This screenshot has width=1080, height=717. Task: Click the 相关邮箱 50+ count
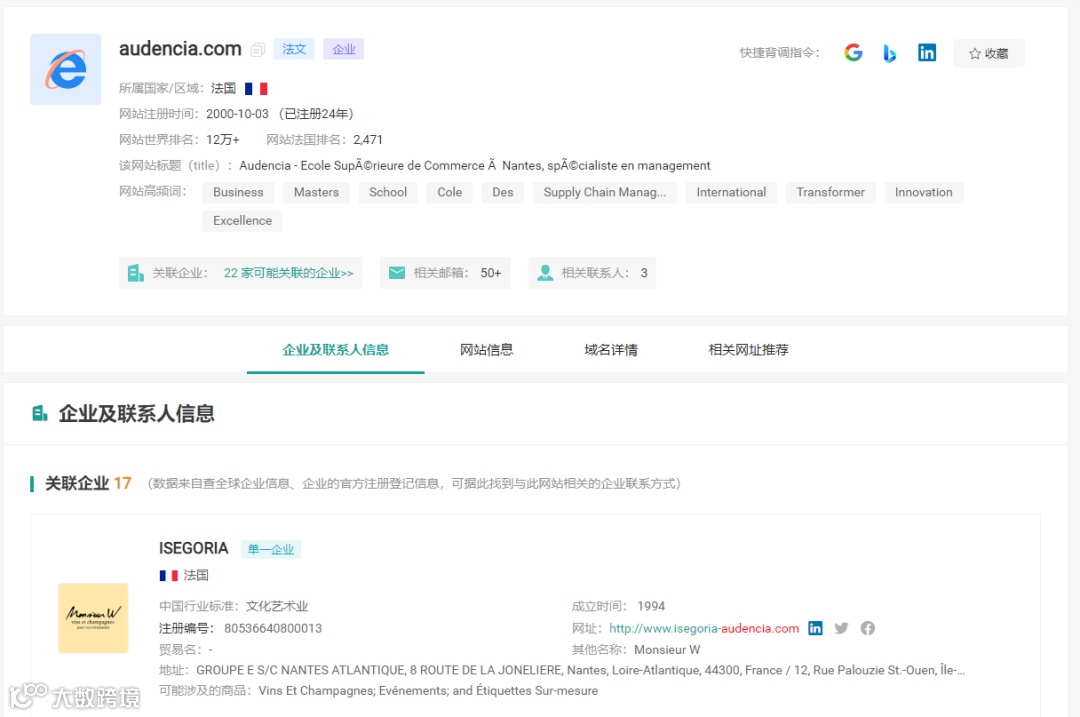(490, 273)
